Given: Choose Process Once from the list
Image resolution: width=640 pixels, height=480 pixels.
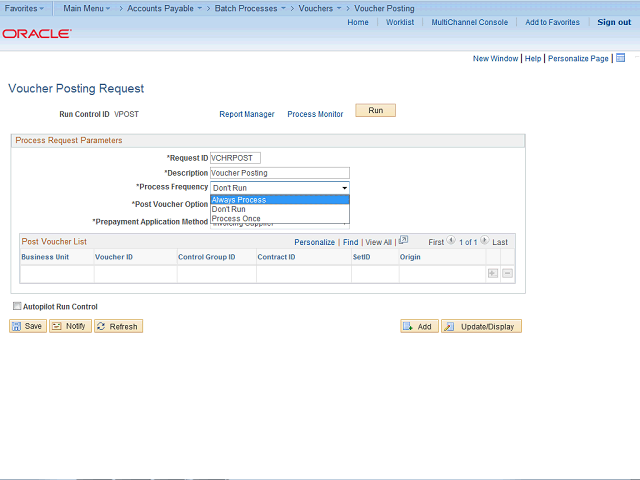Looking at the screenshot, I should 280,218.
